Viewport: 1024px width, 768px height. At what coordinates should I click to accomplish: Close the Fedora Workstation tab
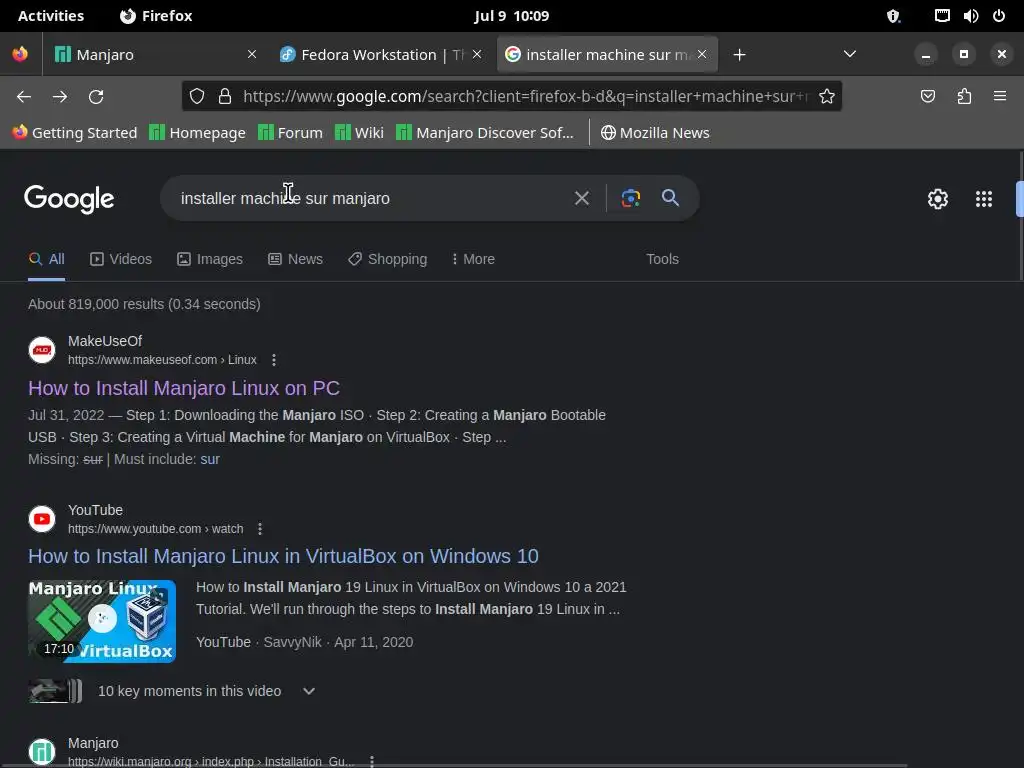(477, 54)
